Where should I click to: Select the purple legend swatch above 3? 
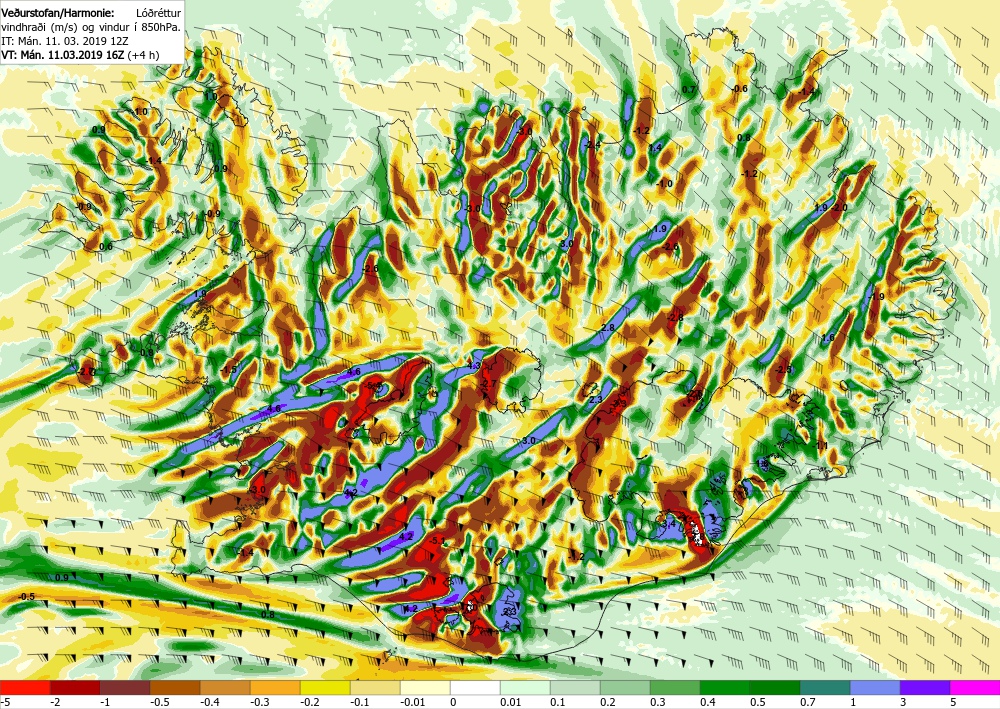coord(925,688)
